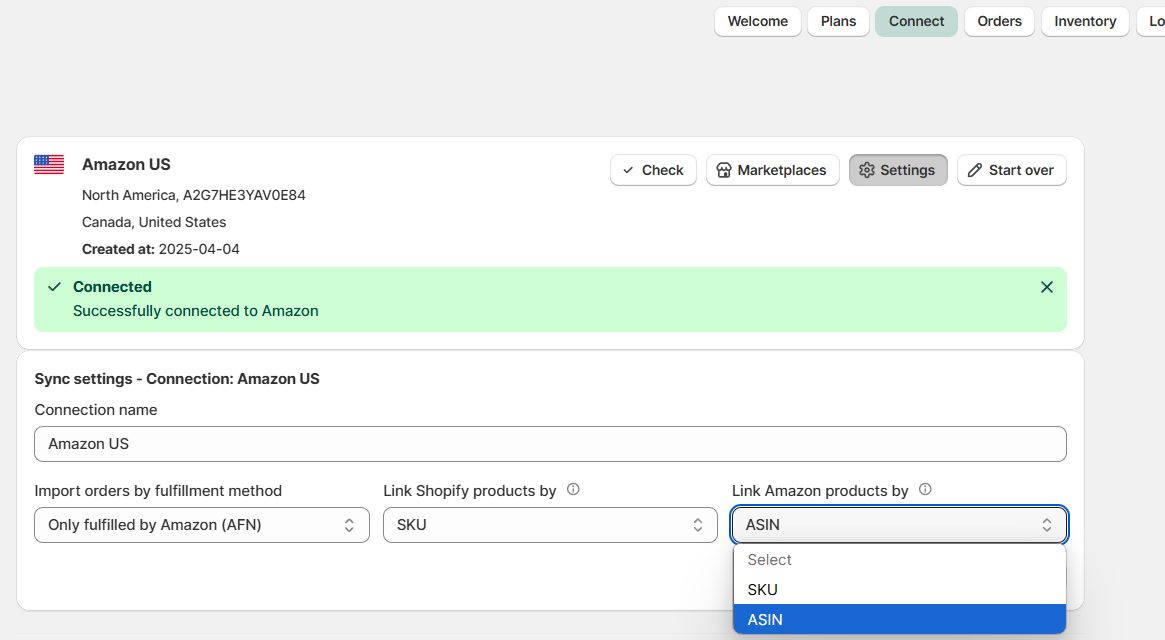Toggle the Settings button

tap(898, 170)
